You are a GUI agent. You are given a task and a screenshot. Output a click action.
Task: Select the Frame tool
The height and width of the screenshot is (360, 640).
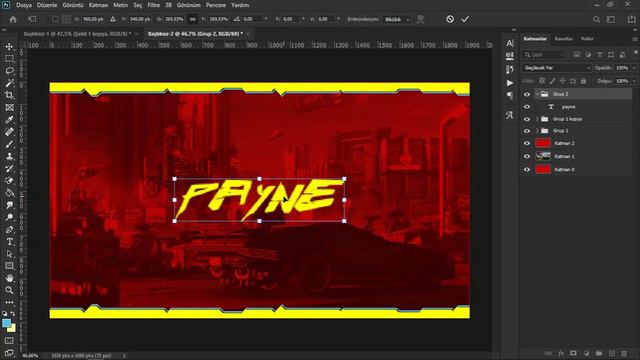point(9,108)
